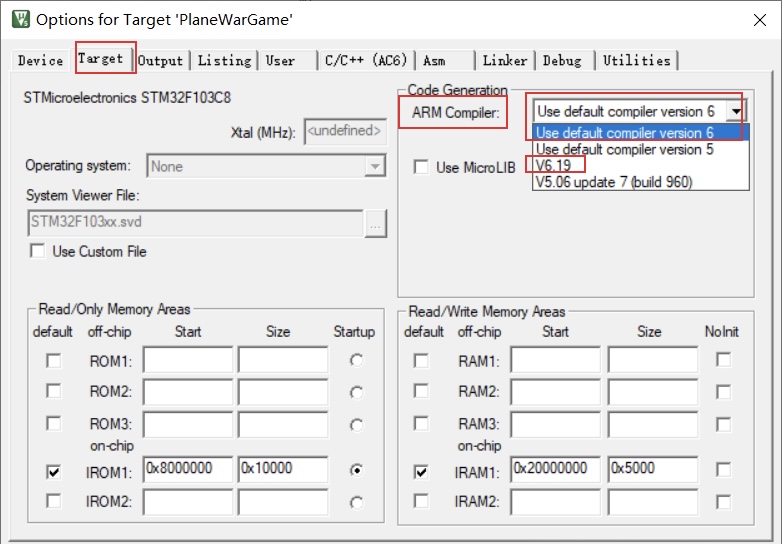Click the RAM1 Start address field

[556, 360]
